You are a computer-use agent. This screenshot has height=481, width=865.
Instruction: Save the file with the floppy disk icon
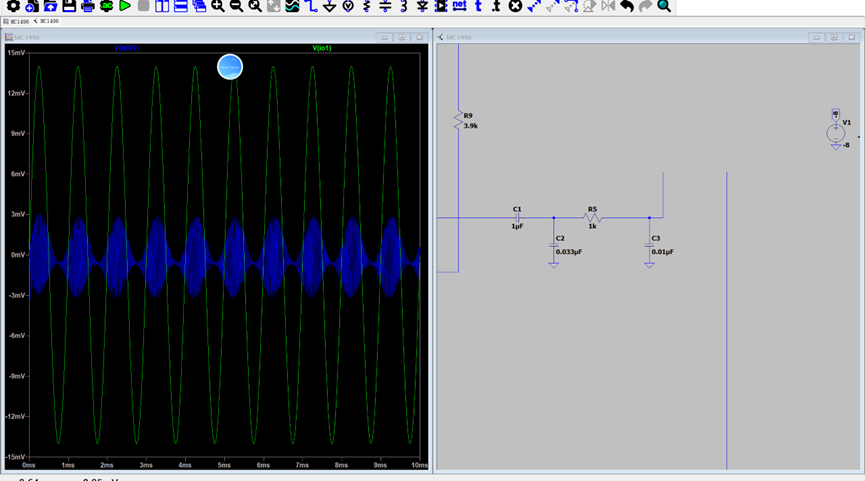pyautogui.click(x=69, y=6)
